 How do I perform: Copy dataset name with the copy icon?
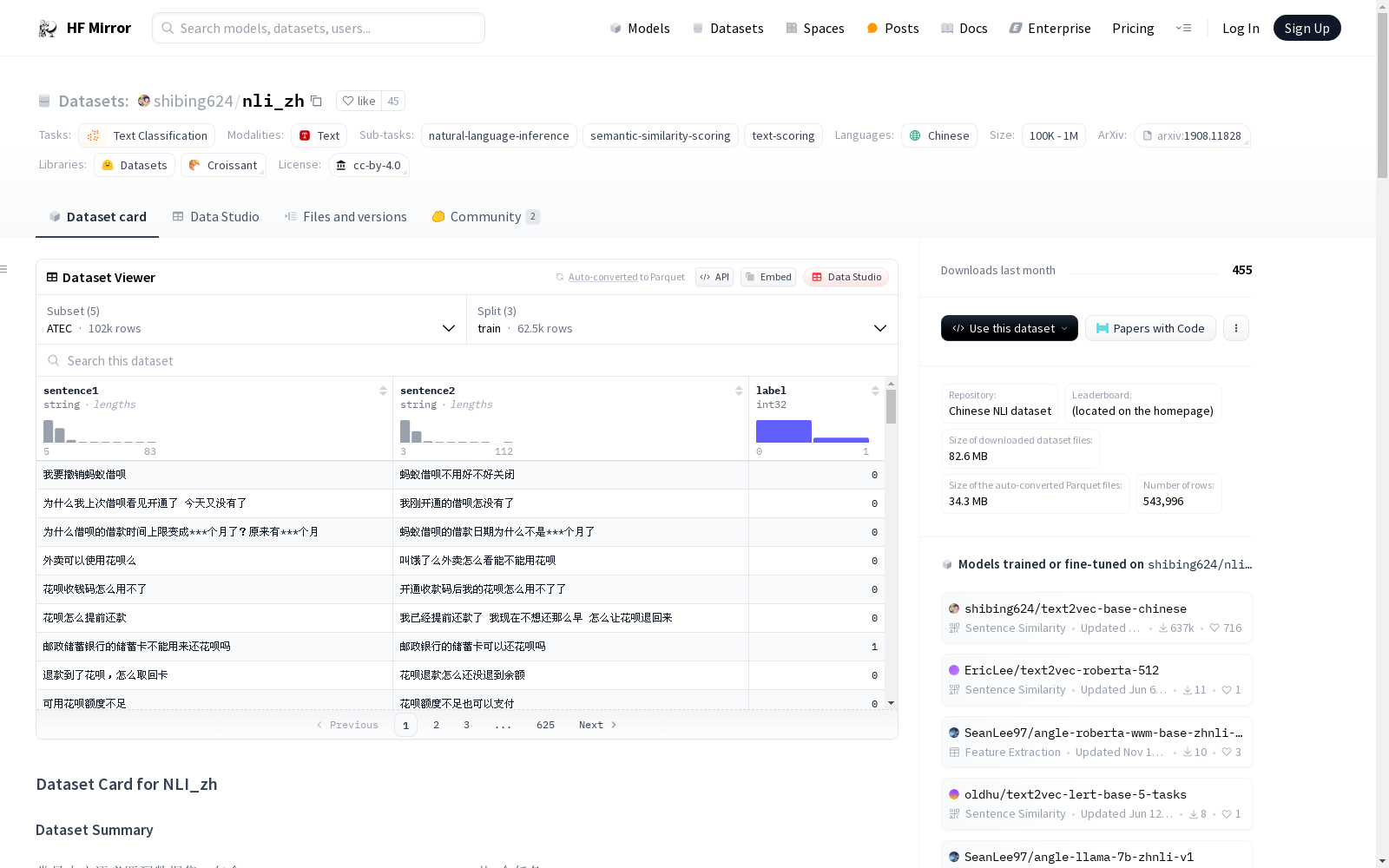(317, 102)
